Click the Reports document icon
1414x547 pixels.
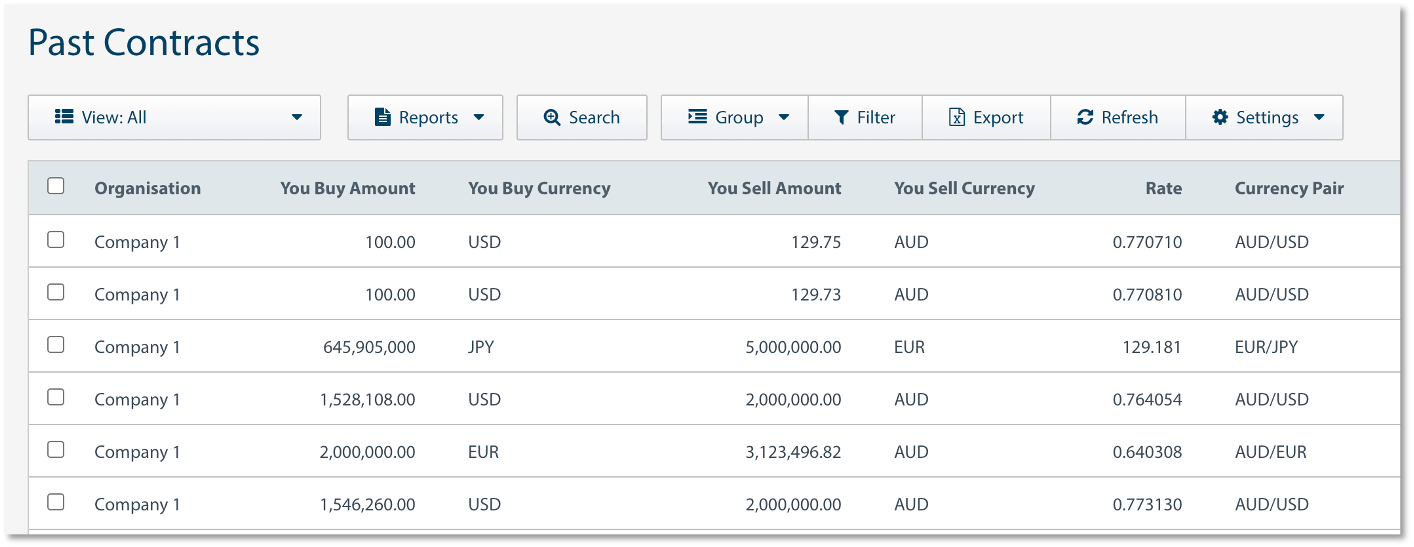pos(382,117)
